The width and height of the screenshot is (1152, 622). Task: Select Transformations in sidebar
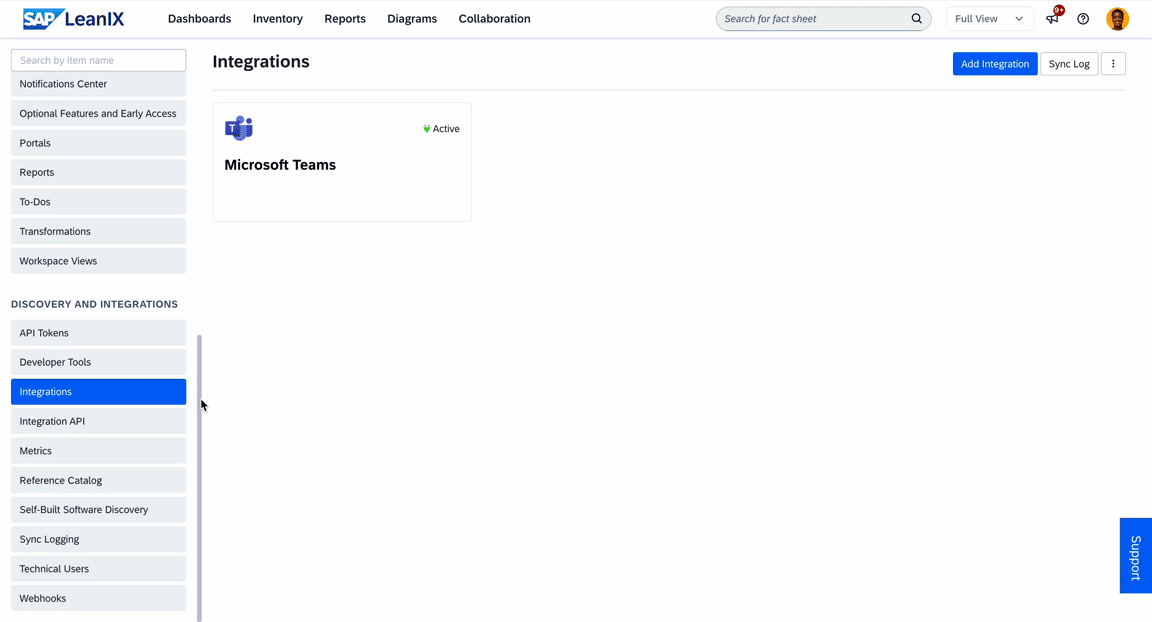click(98, 231)
